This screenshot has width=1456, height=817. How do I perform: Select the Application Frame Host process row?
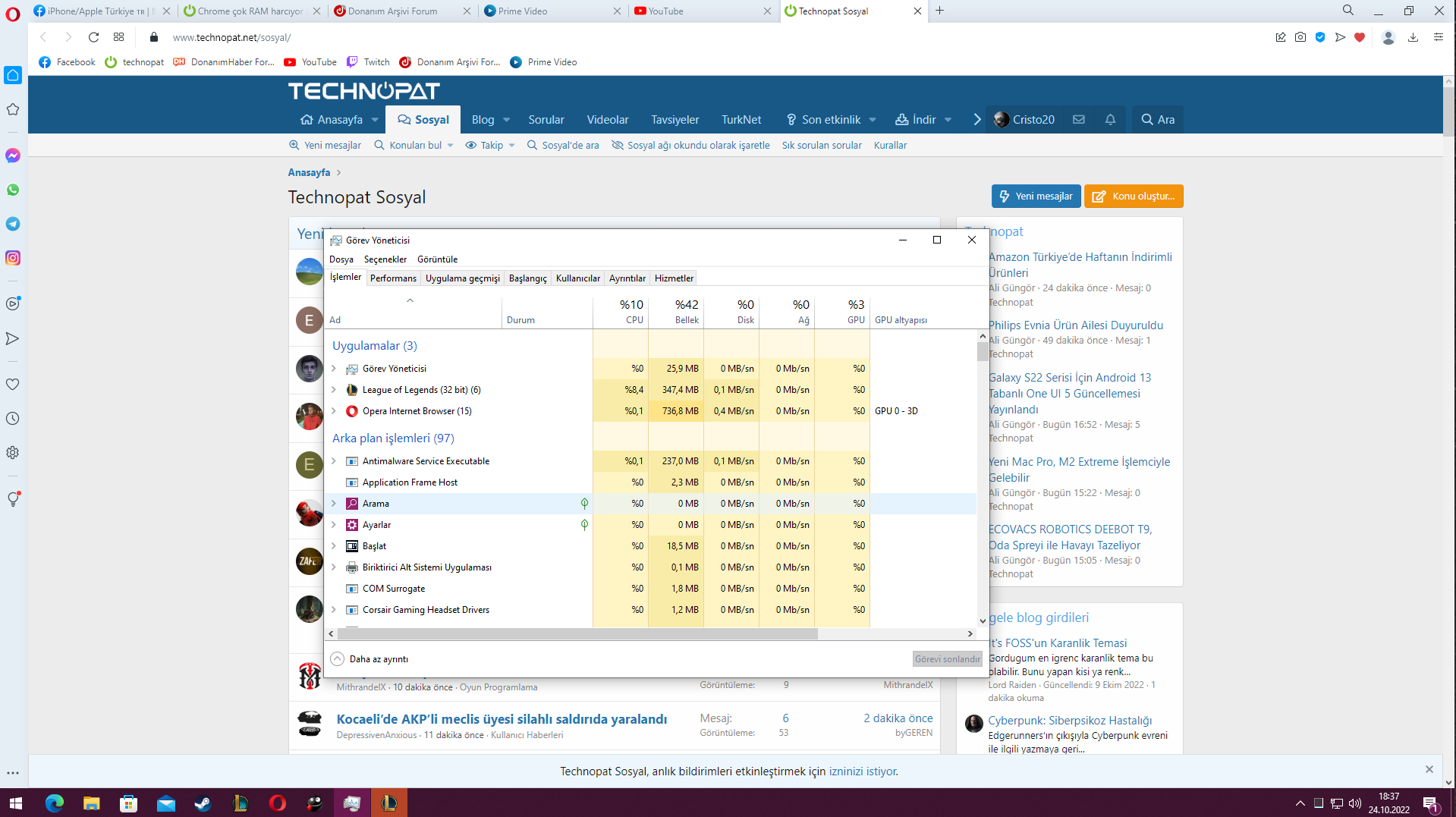650,482
